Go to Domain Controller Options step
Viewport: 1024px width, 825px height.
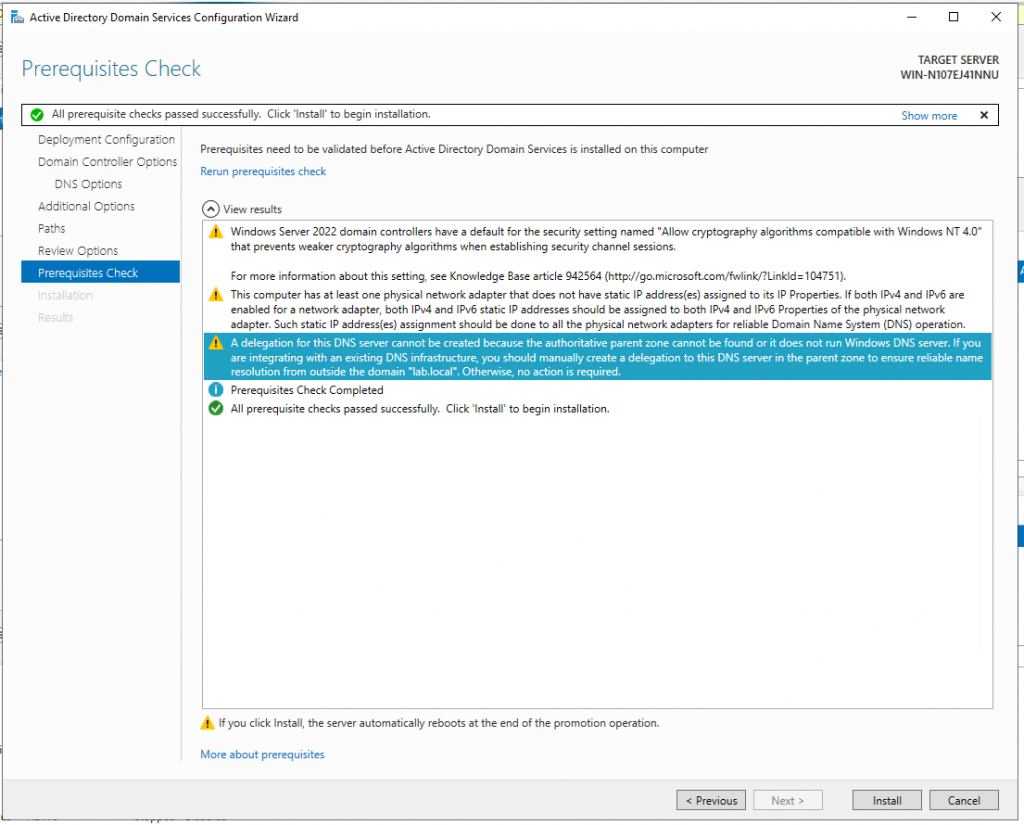click(107, 162)
